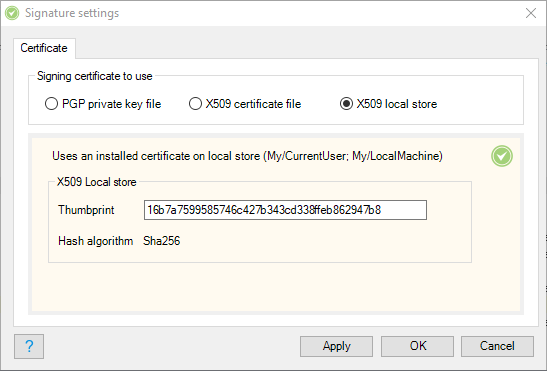Click the Signature settings title bar icon
The image size is (547, 371).
12,13
